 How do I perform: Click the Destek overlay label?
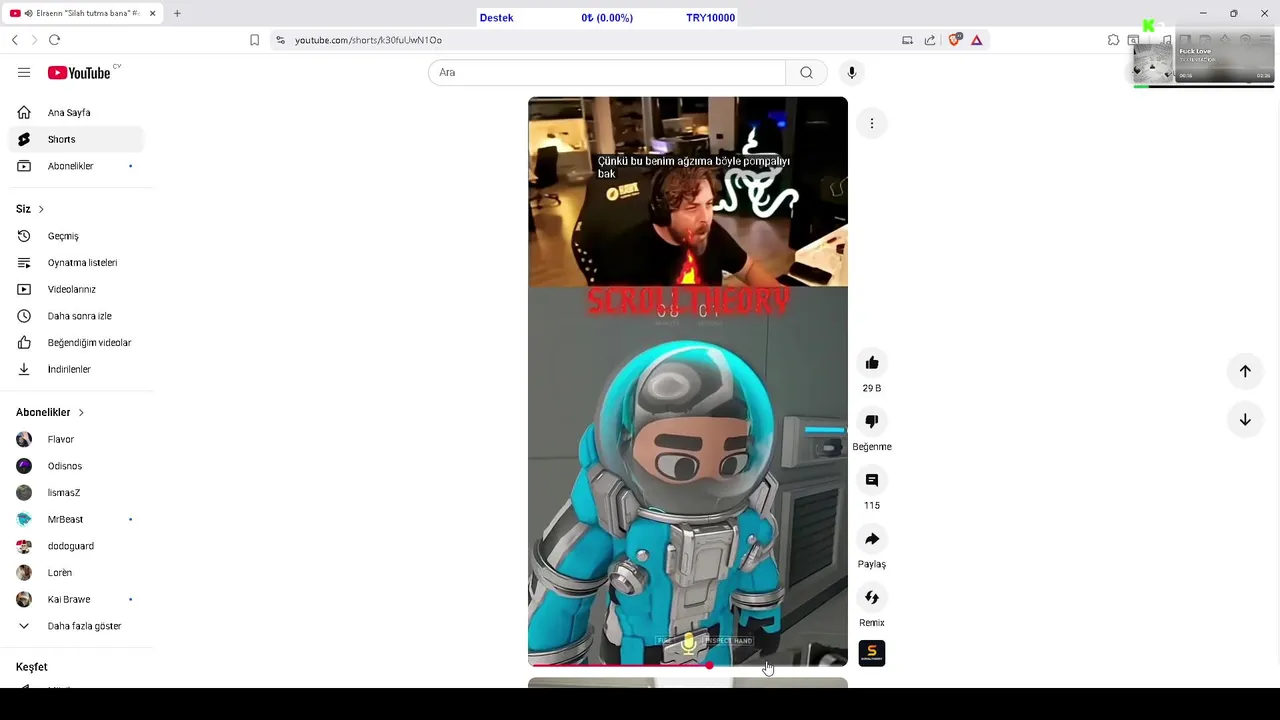coord(496,18)
